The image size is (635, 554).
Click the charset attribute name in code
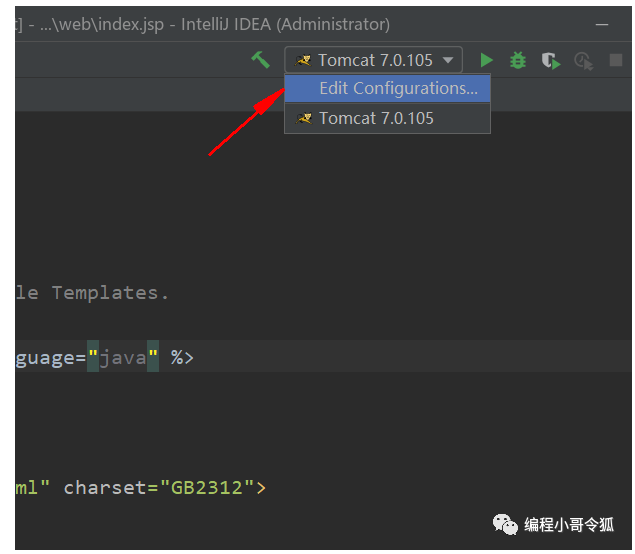tap(105, 488)
